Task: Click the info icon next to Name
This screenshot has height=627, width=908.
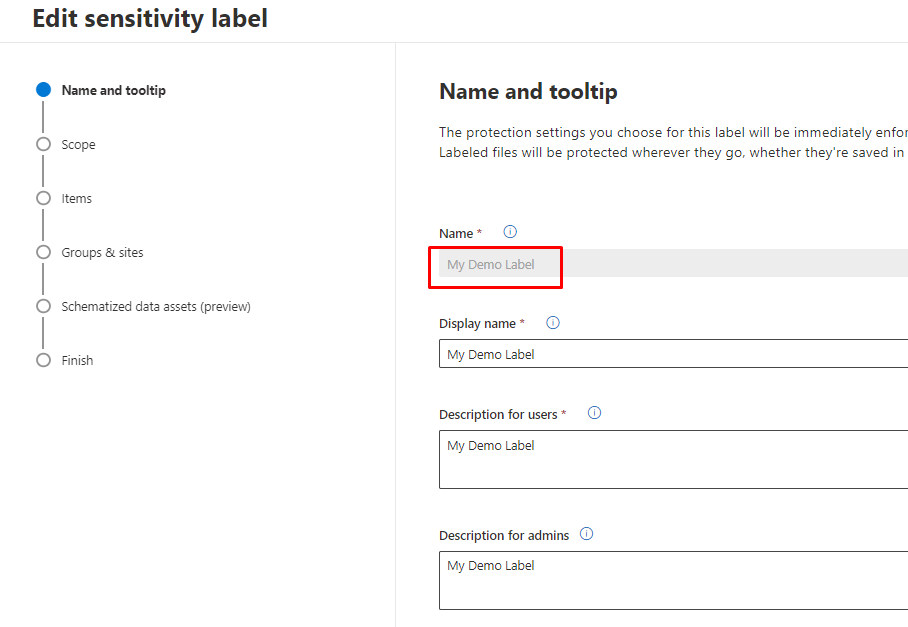Action: [510, 232]
